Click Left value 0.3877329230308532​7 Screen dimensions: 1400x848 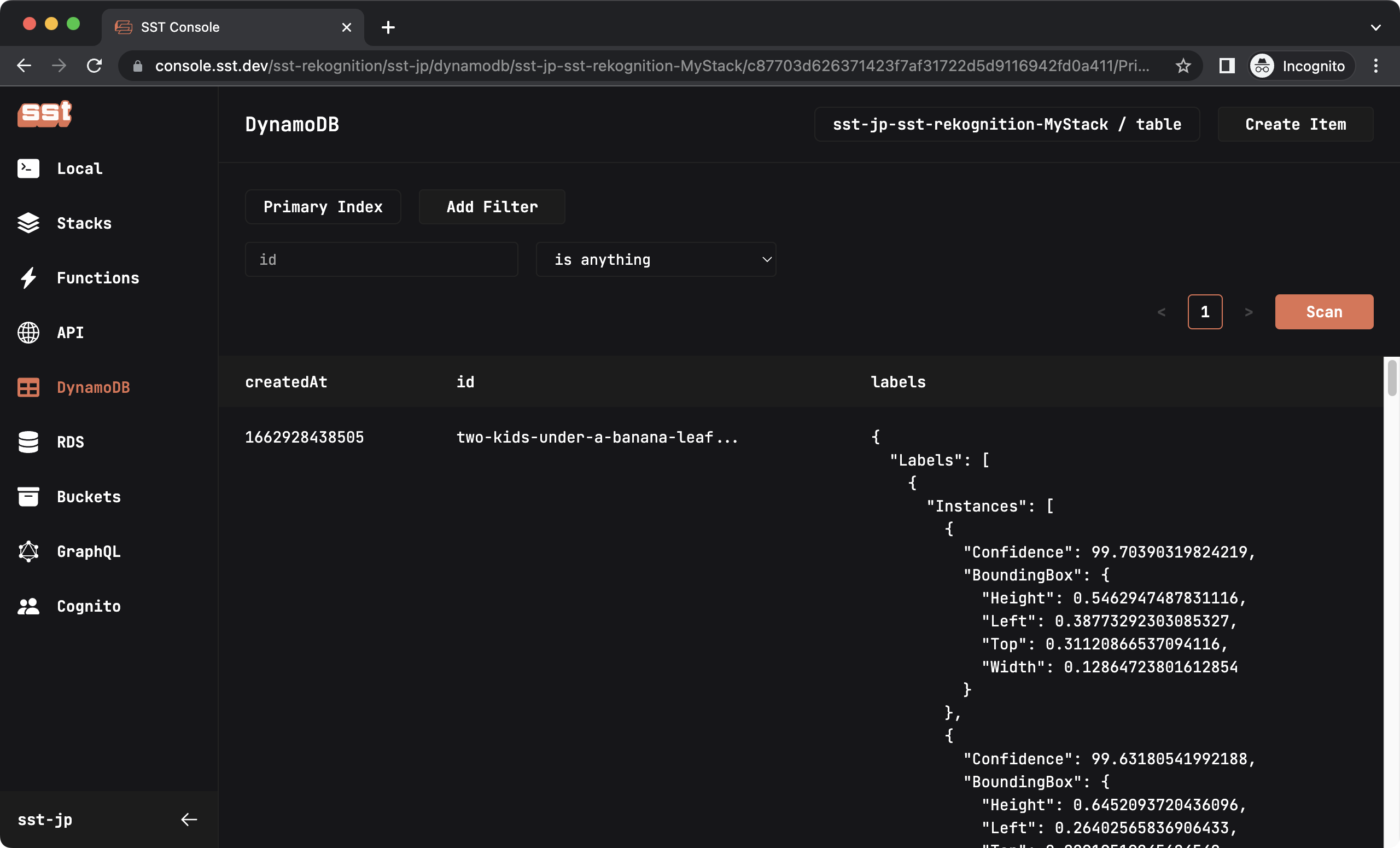pyautogui.click(x=1141, y=620)
